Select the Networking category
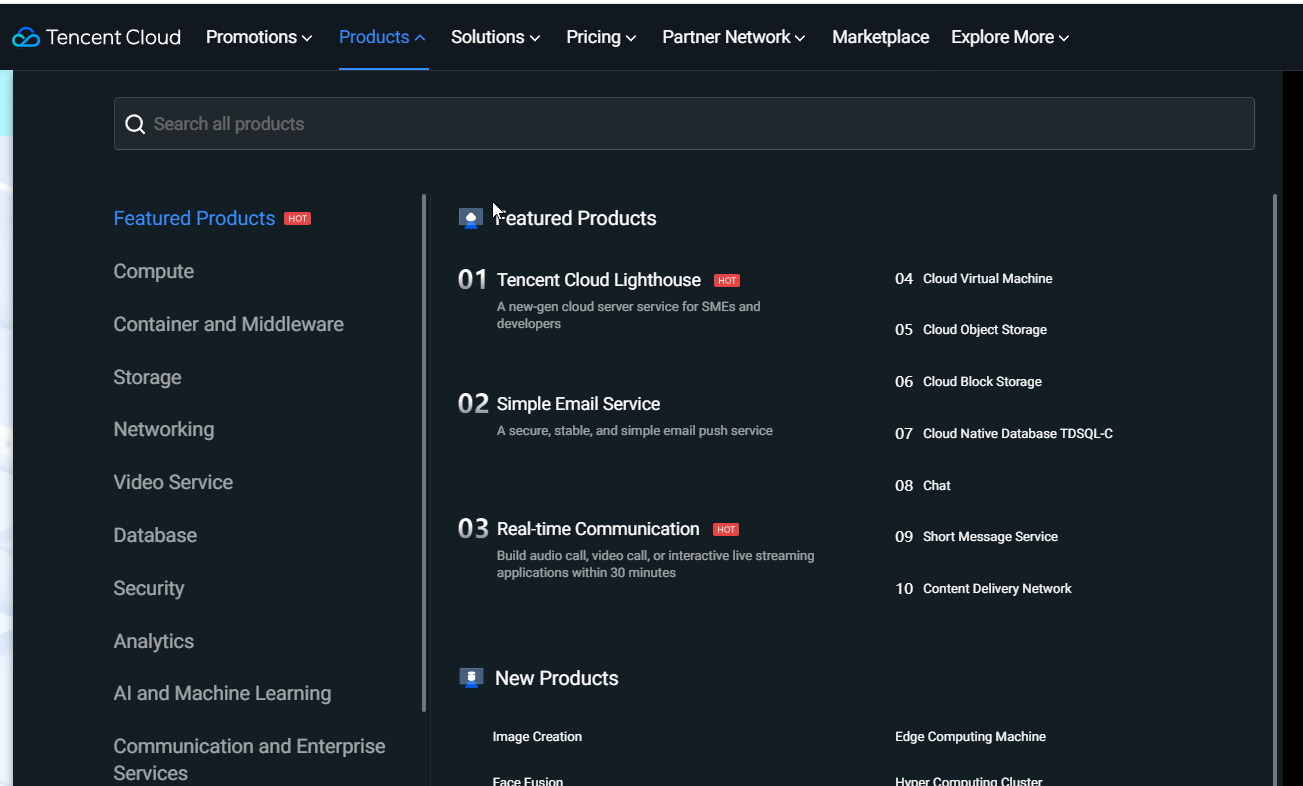Image resolution: width=1303 pixels, height=786 pixels. pos(164,429)
